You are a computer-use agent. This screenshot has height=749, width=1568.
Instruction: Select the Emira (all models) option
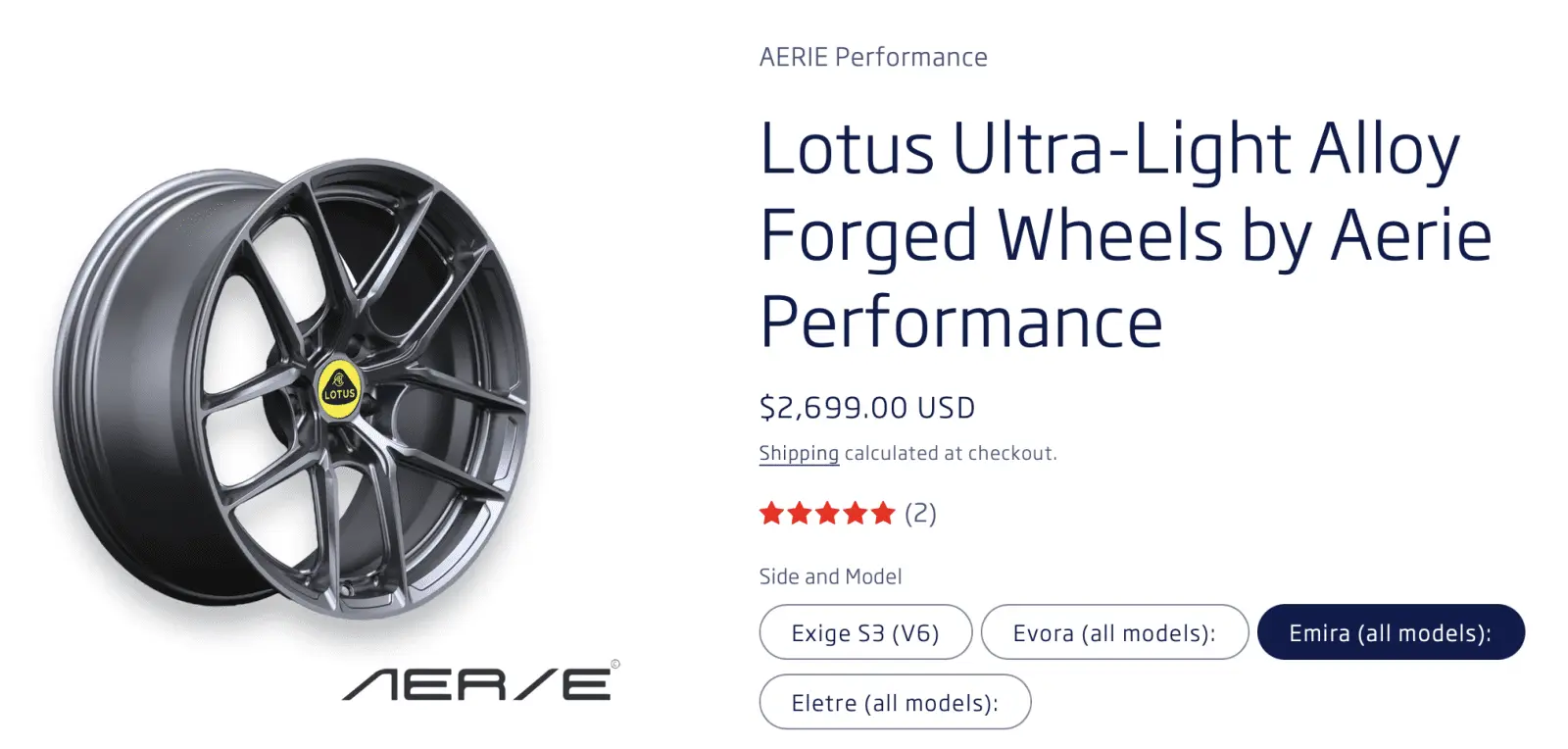(1391, 632)
